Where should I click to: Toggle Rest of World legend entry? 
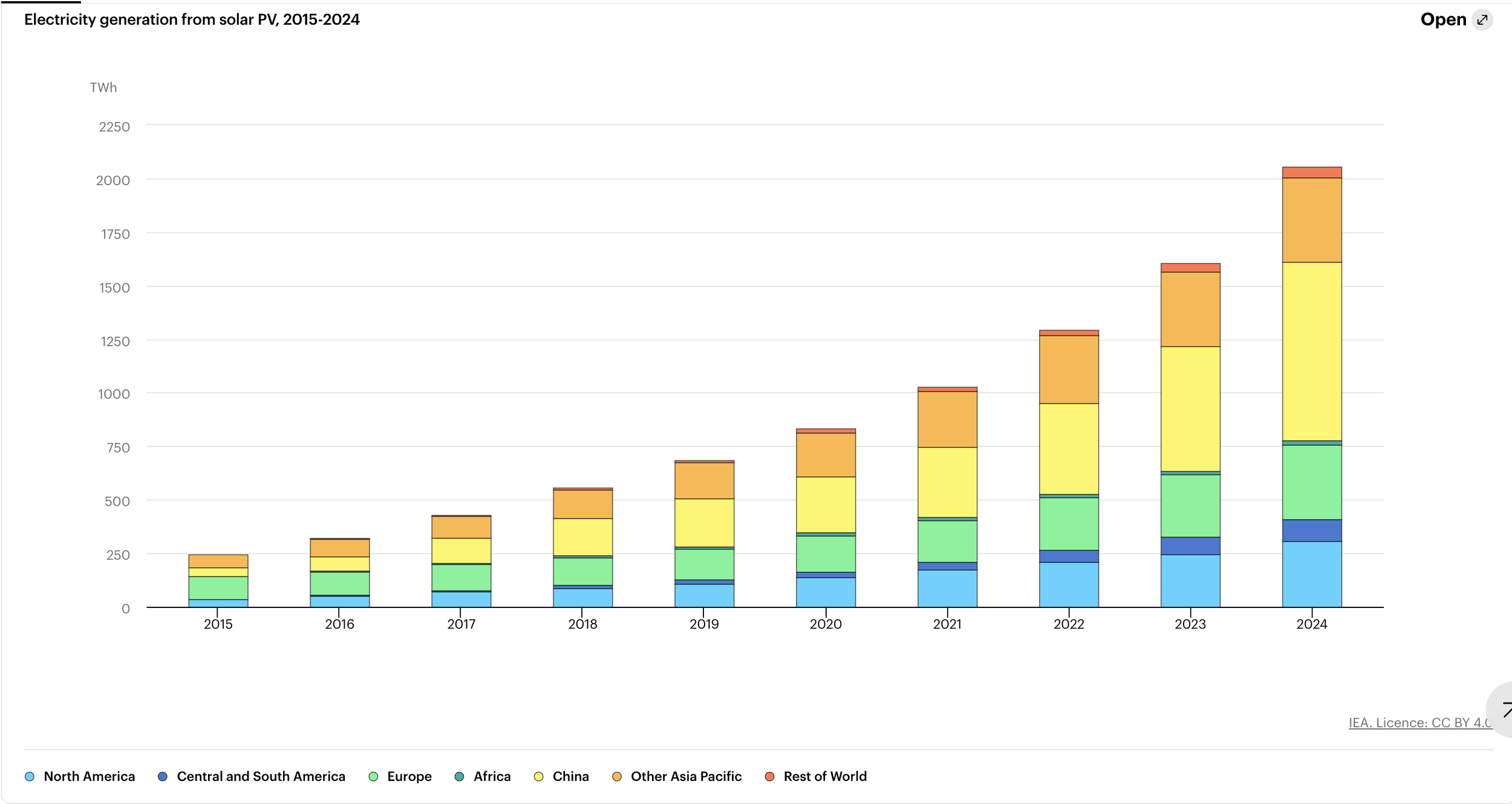coord(816,776)
